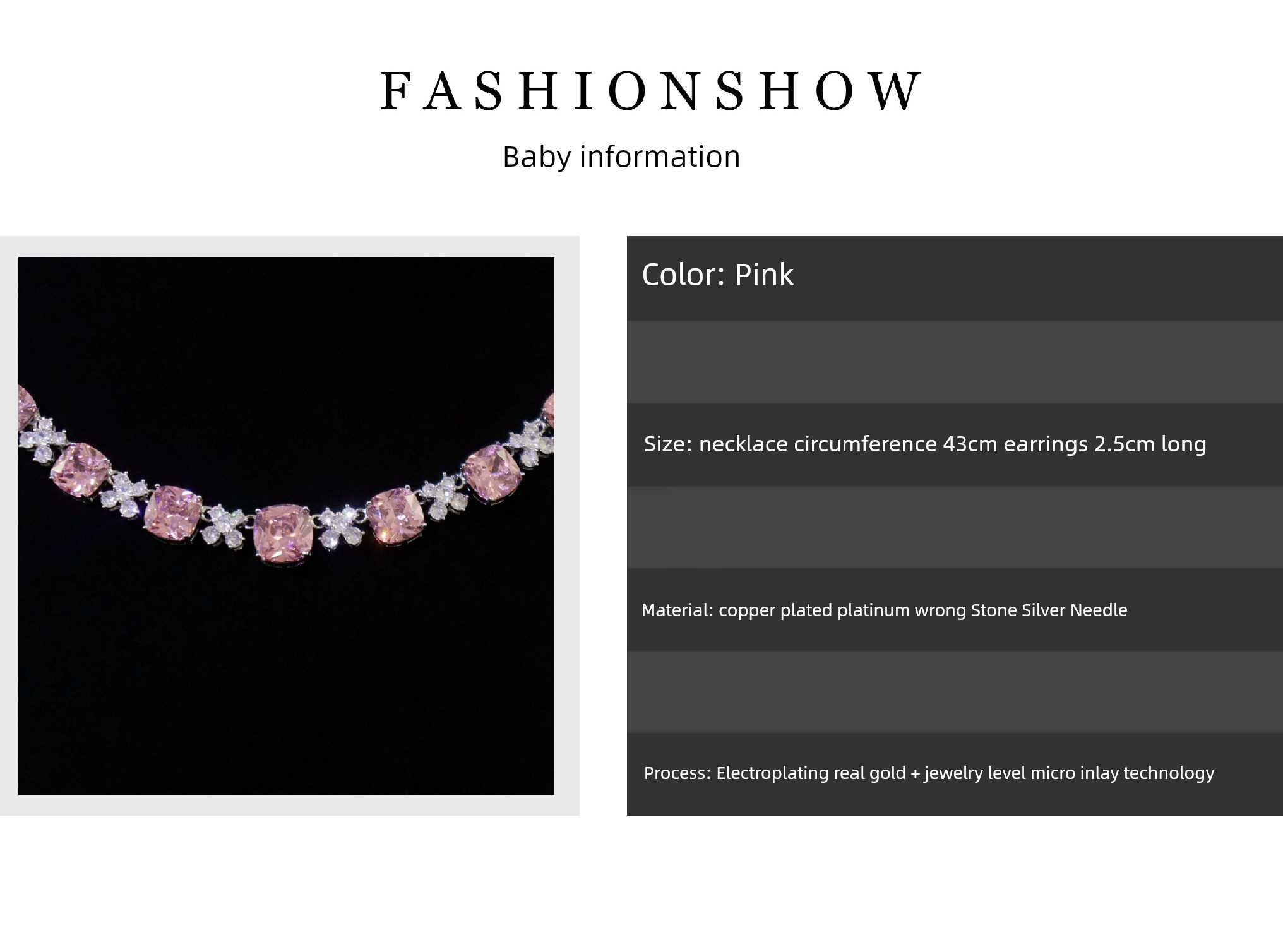Viewport: 1283px width, 952px height.
Task: Click the Material: copper plated platinum row
Action: click(955, 610)
